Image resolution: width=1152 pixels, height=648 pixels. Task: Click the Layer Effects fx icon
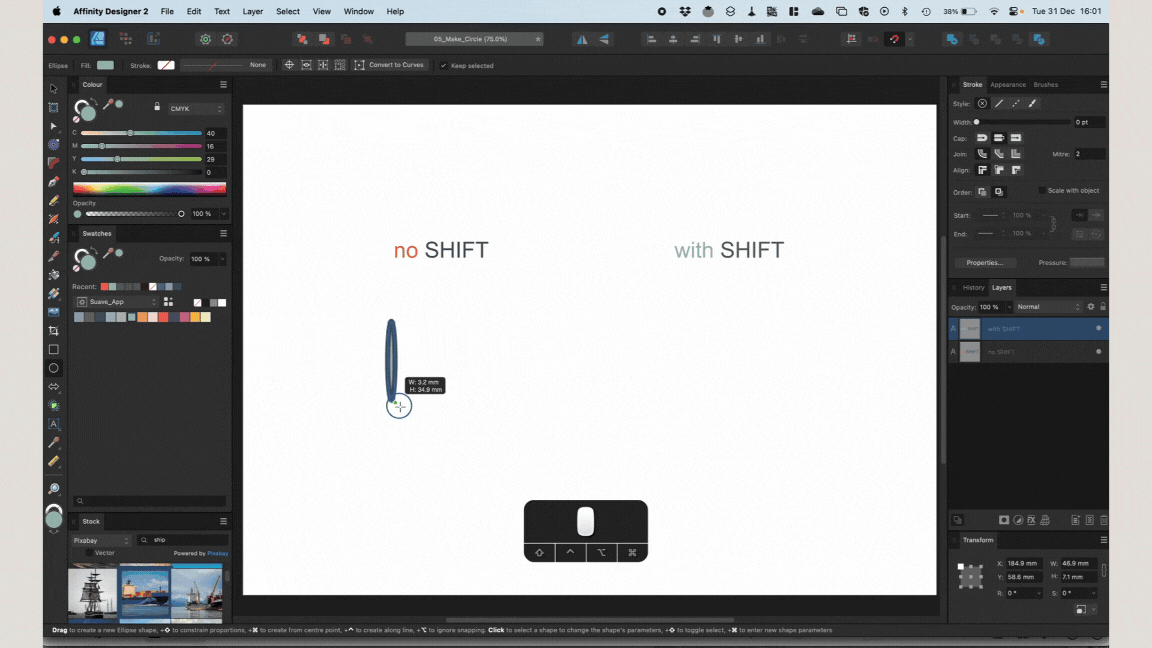[1032, 520]
